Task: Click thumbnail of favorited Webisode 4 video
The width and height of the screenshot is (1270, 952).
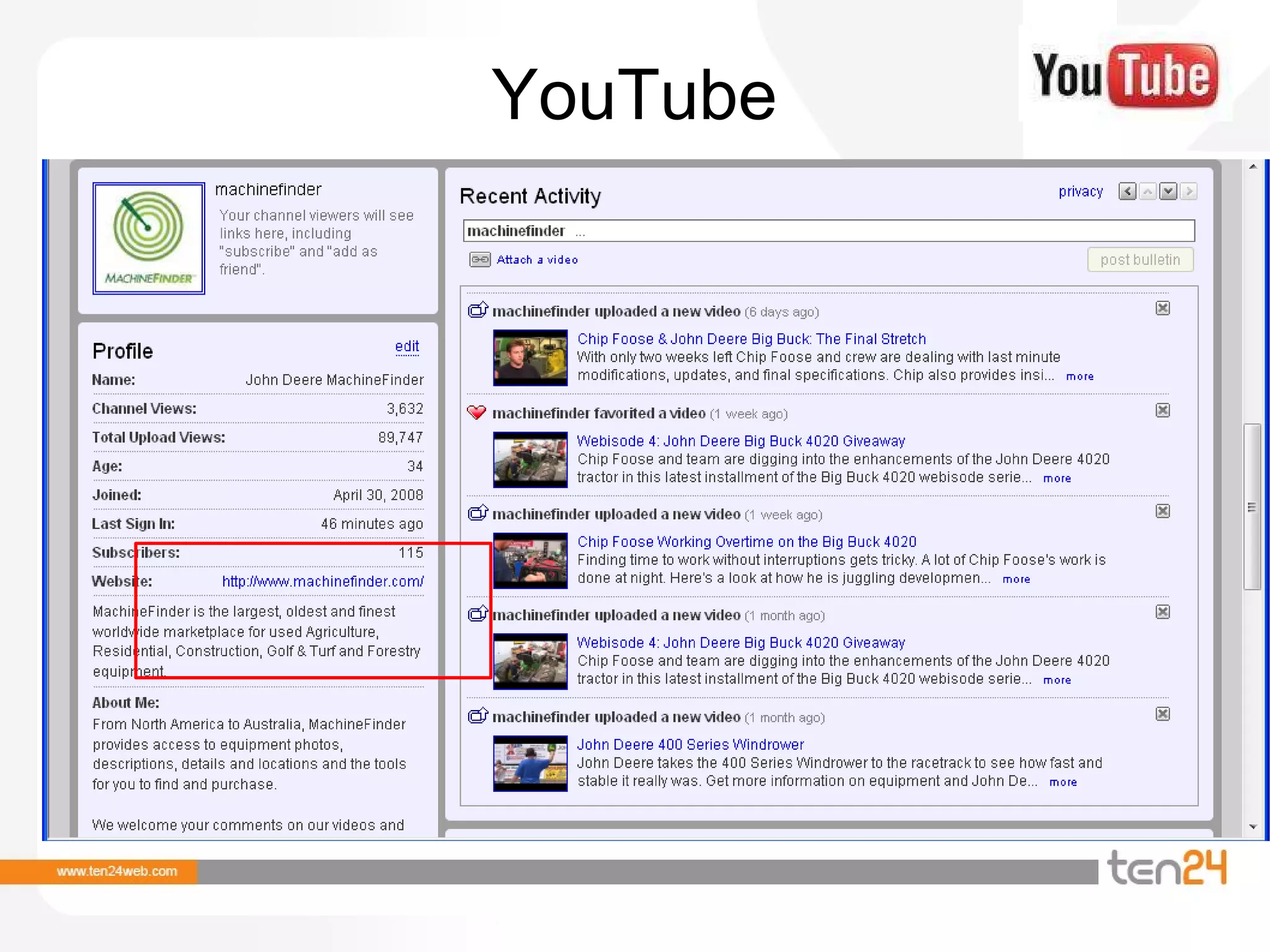Action: [530, 460]
